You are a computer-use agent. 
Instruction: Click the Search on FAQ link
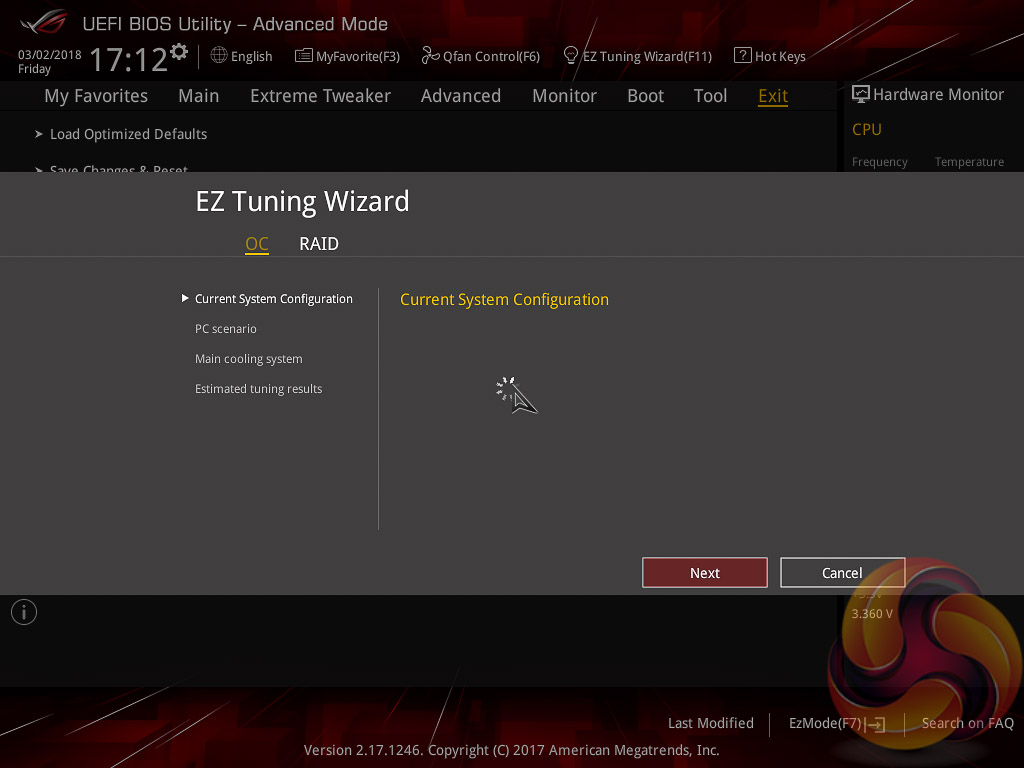pyautogui.click(x=967, y=723)
